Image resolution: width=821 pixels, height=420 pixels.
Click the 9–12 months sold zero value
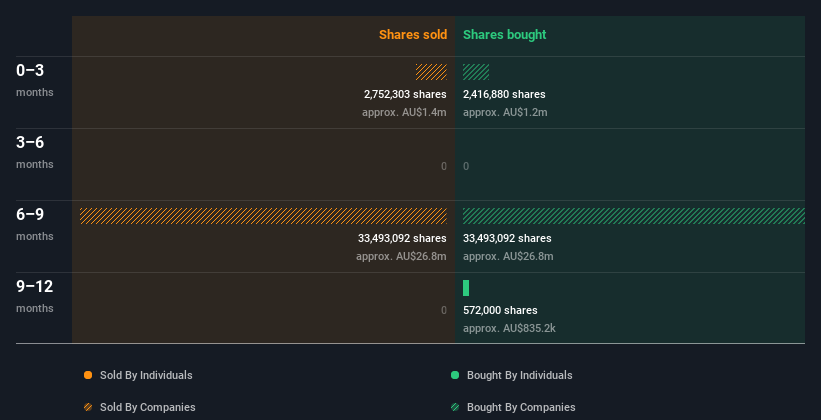(x=444, y=311)
